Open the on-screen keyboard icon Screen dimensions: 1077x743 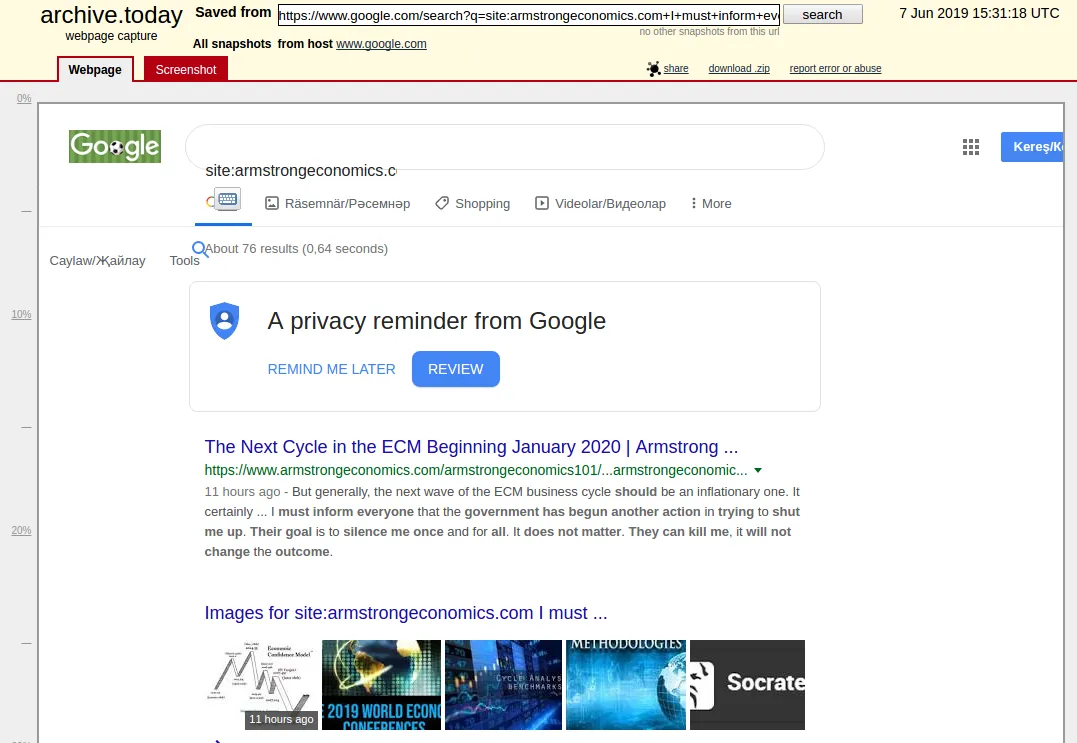coord(227,199)
